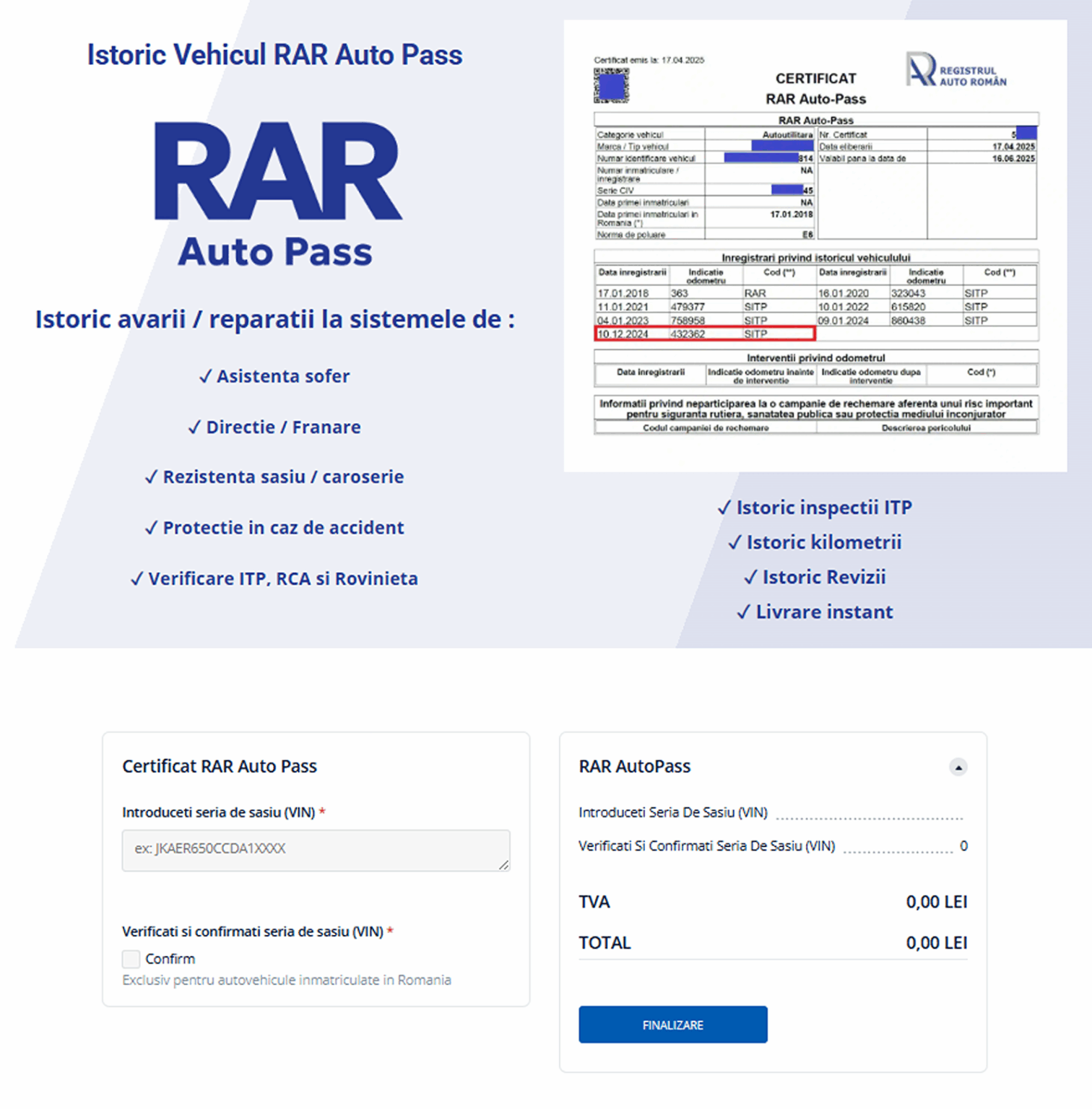Select the Registrul Auto Român logo on the certificate

point(955,72)
